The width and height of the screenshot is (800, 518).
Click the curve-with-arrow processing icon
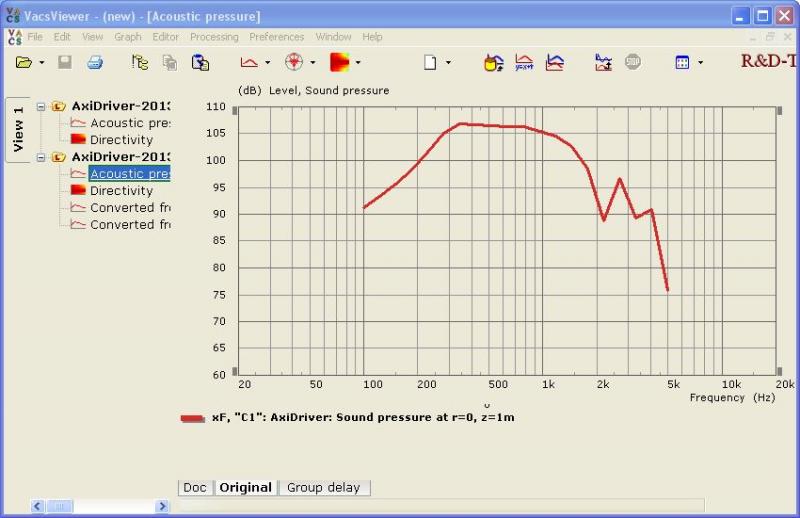point(603,62)
